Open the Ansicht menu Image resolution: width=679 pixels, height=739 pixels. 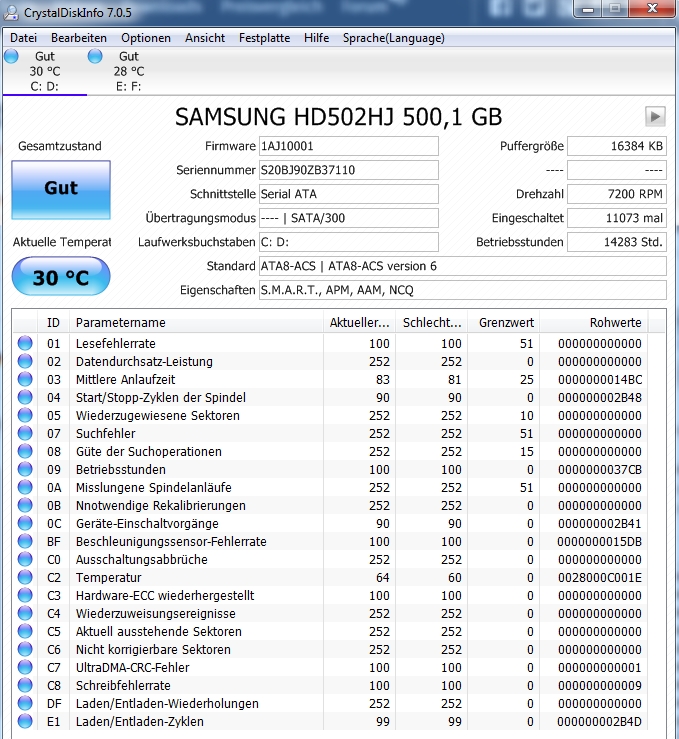205,38
